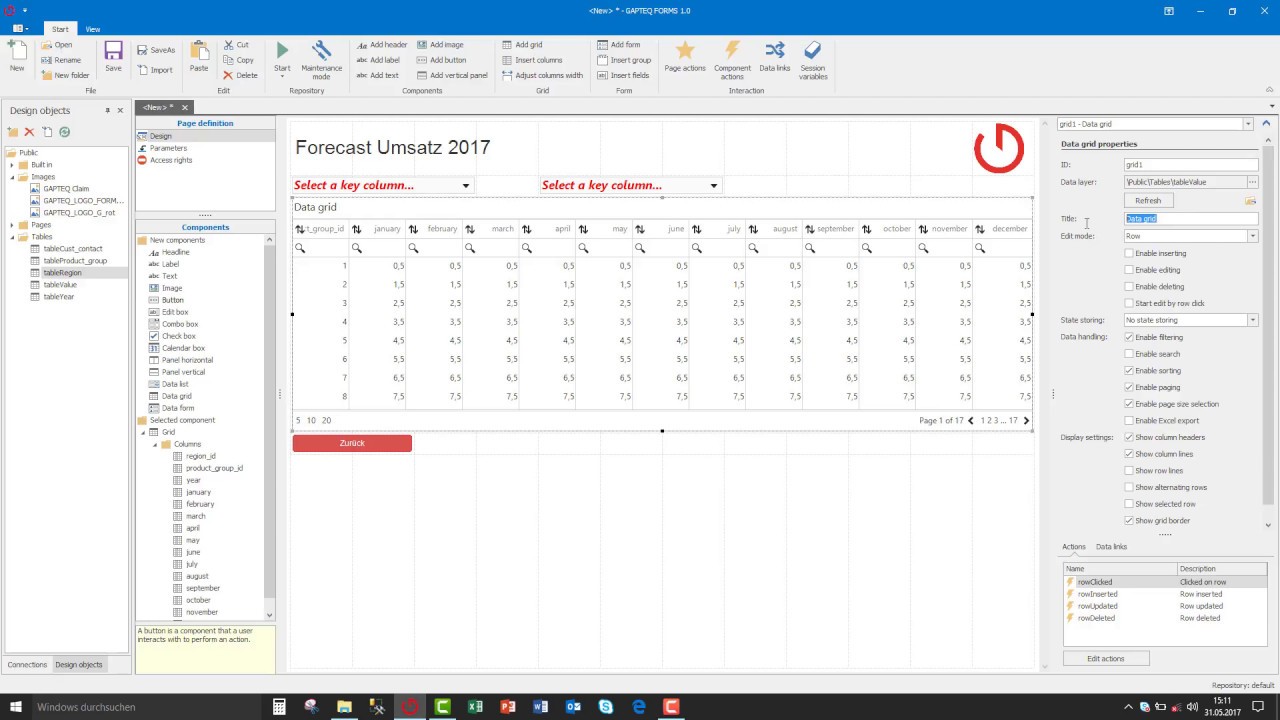Click the red Zurück button
Screen dimensions: 1280x720
click(352, 443)
